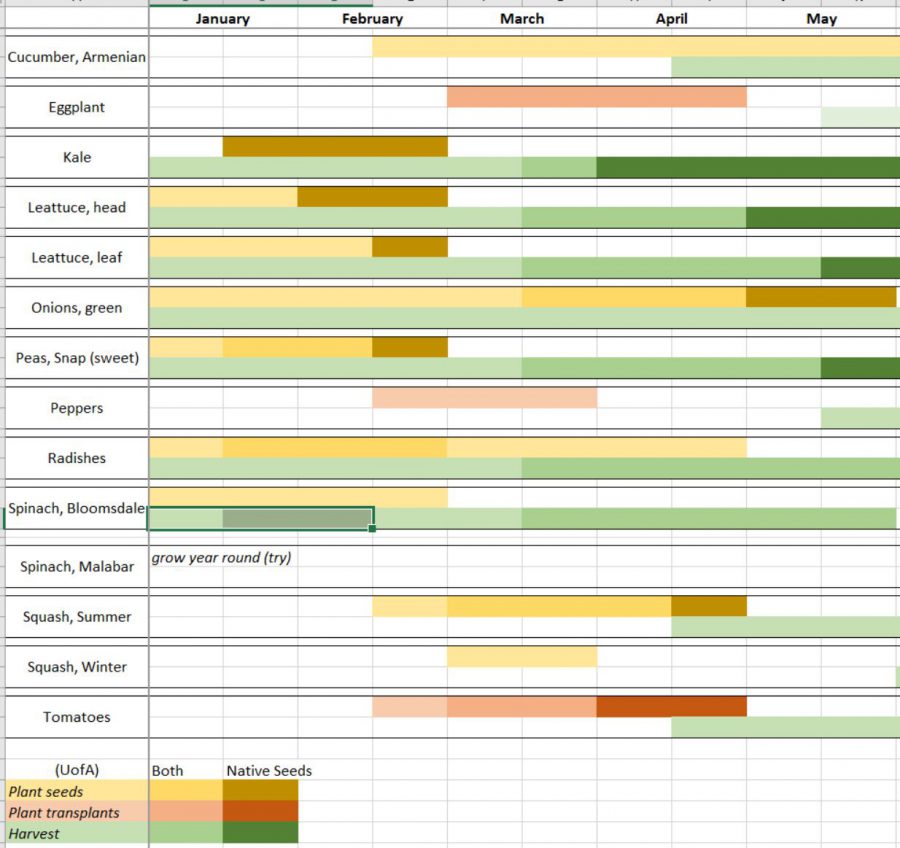Click the Eggplant row label cell
The width and height of the screenshot is (900, 848).
(x=77, y=107)
